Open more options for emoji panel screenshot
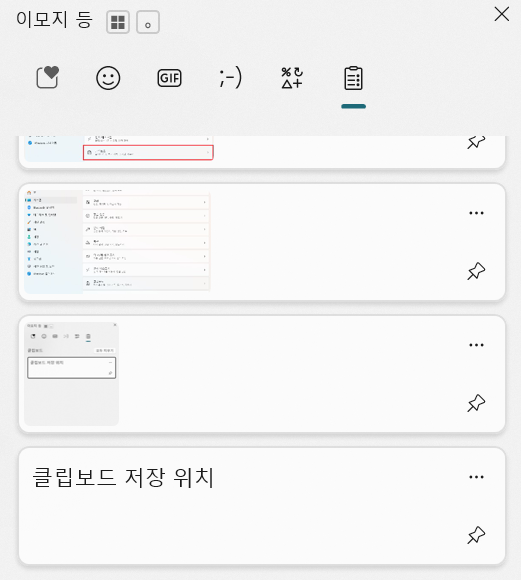The width and height of the screenshot is (521, 580). [x=476, y=345]
